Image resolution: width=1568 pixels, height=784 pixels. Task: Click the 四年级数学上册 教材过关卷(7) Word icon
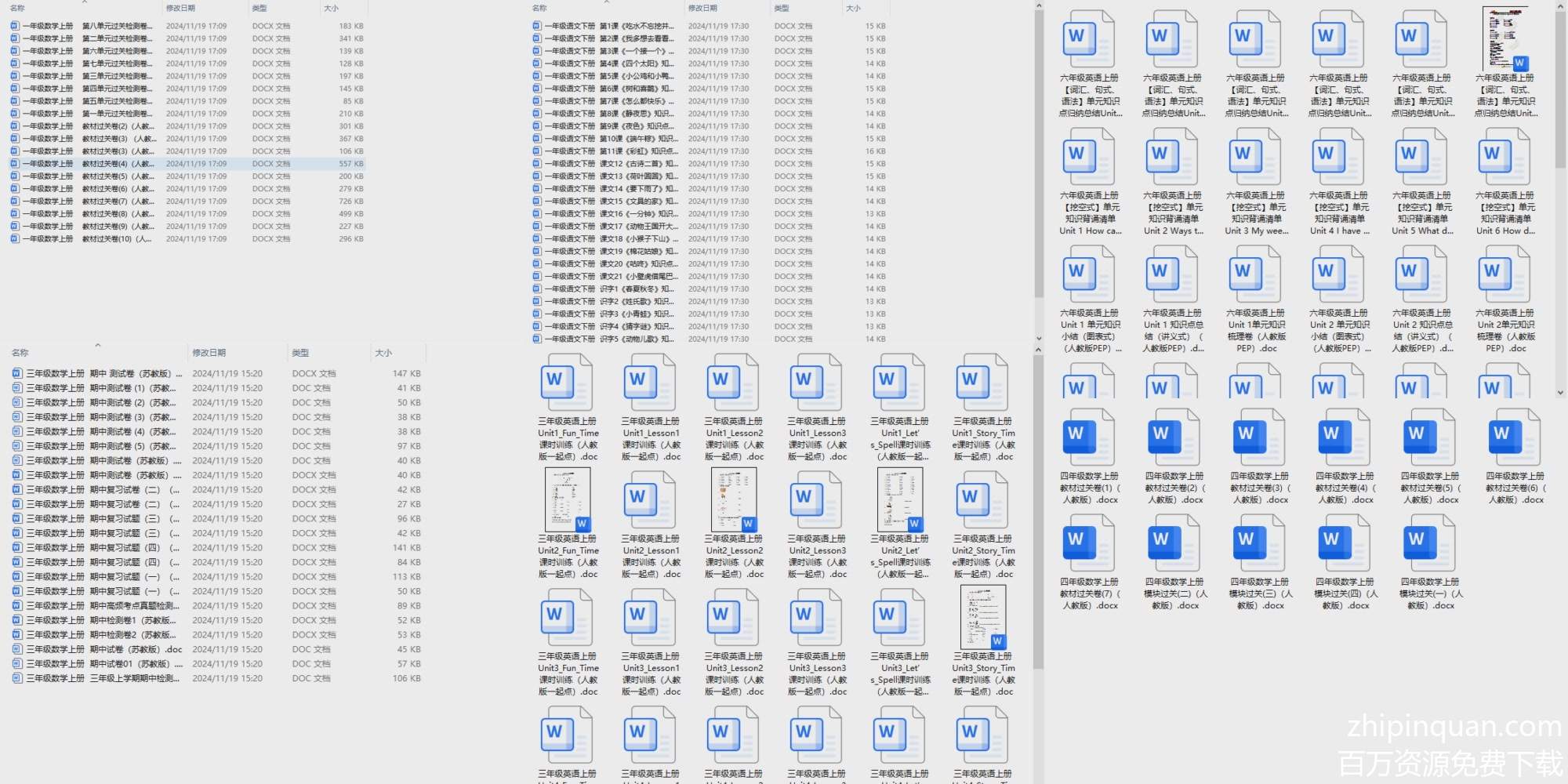[1088, 543]
